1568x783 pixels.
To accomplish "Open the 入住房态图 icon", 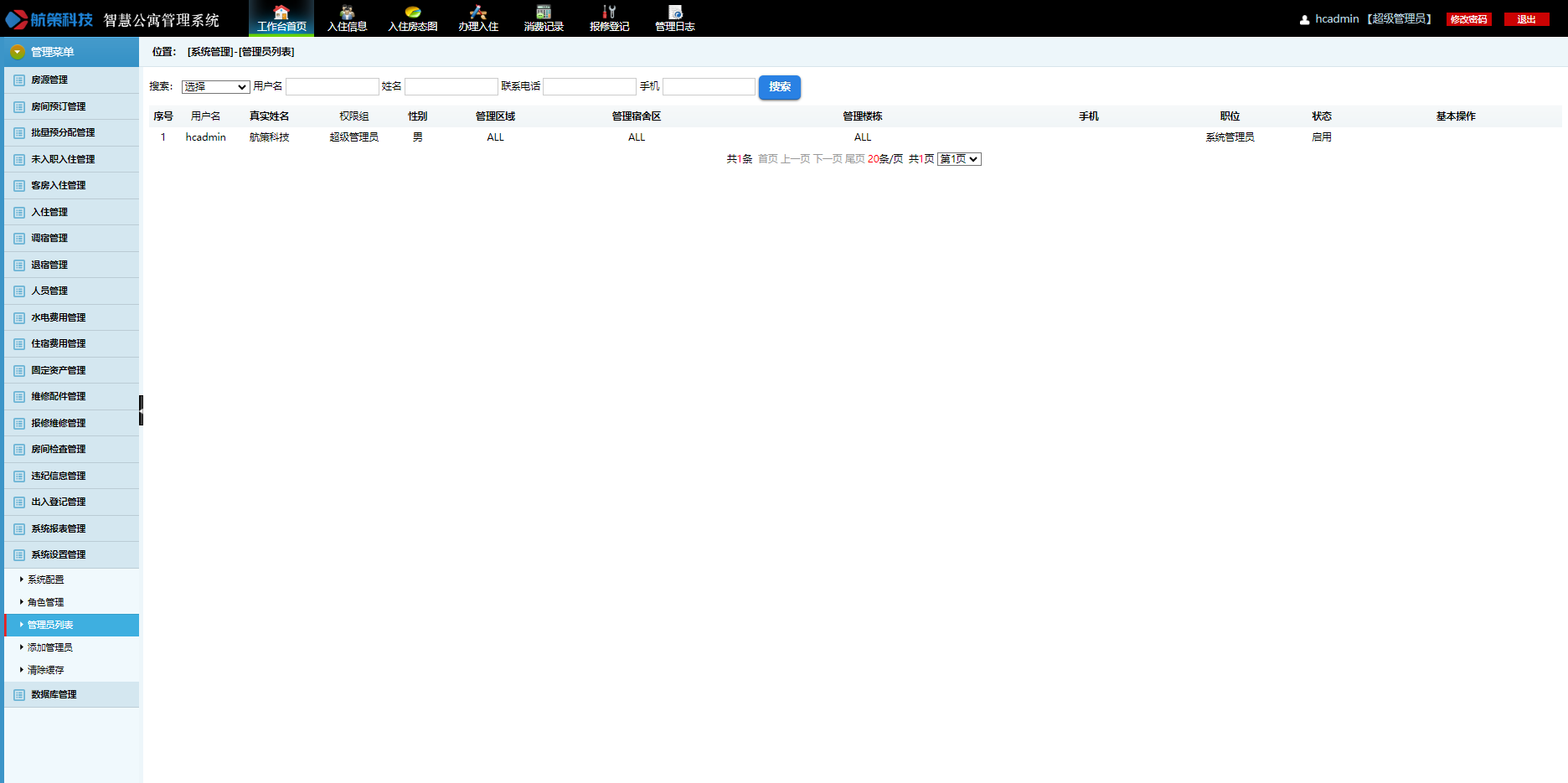I will pyautogui.click(x=412, y=12).
